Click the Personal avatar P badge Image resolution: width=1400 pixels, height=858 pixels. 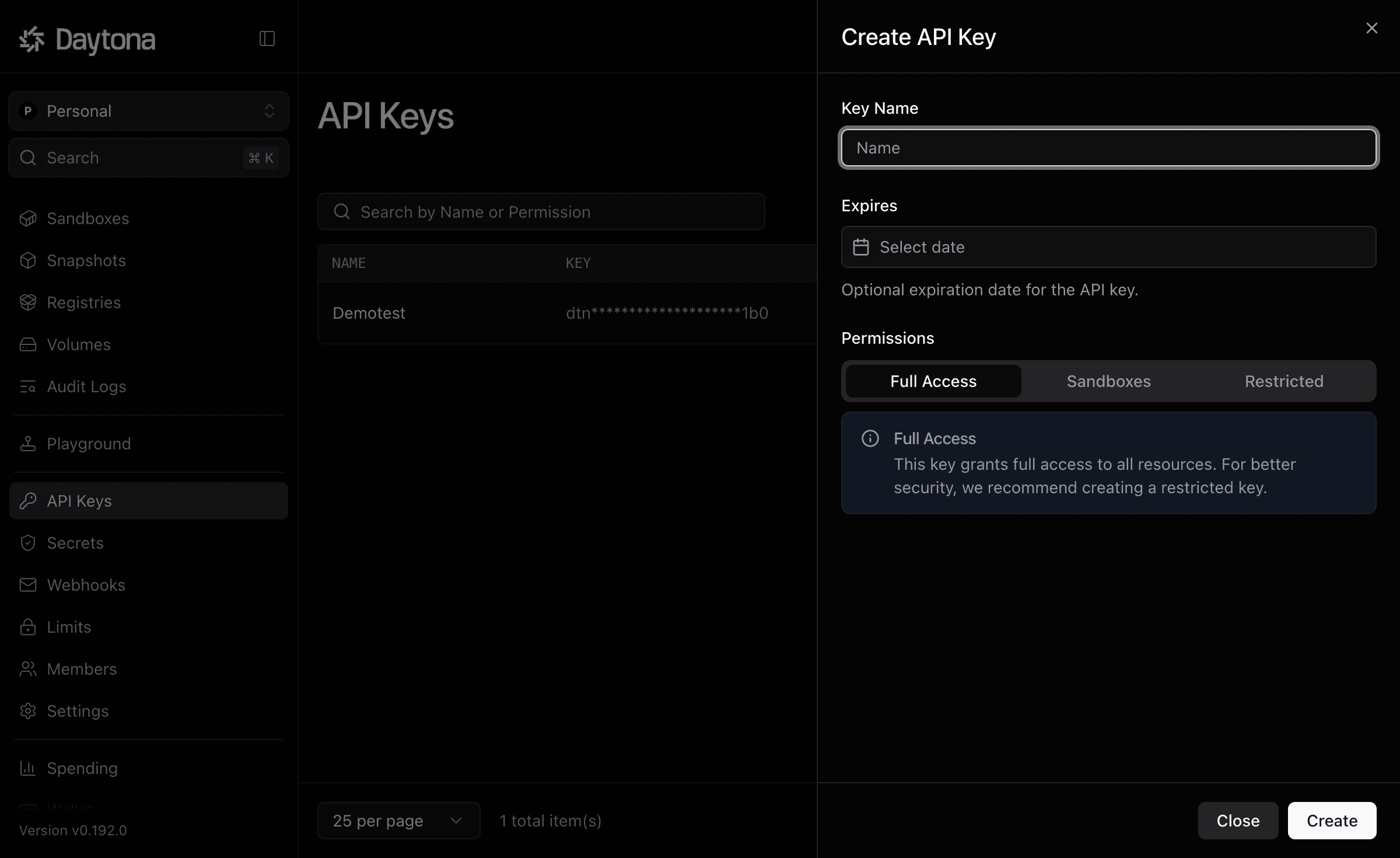(27, 111)
